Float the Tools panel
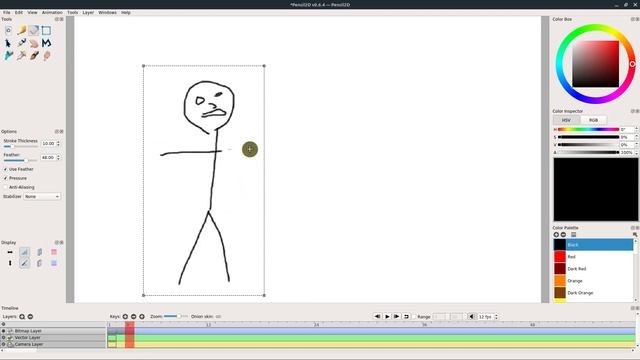The height and width of the screenshot is (360, 640). (57, 19)
